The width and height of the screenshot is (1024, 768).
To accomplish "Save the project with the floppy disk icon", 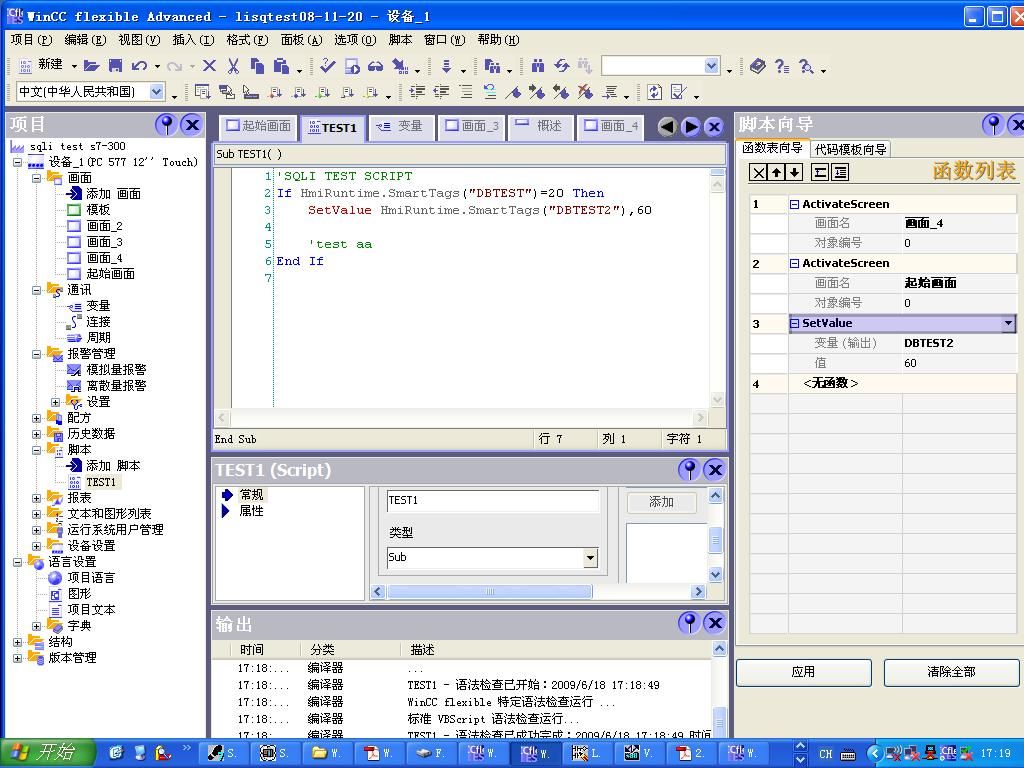I will click(x=115, y=66).
